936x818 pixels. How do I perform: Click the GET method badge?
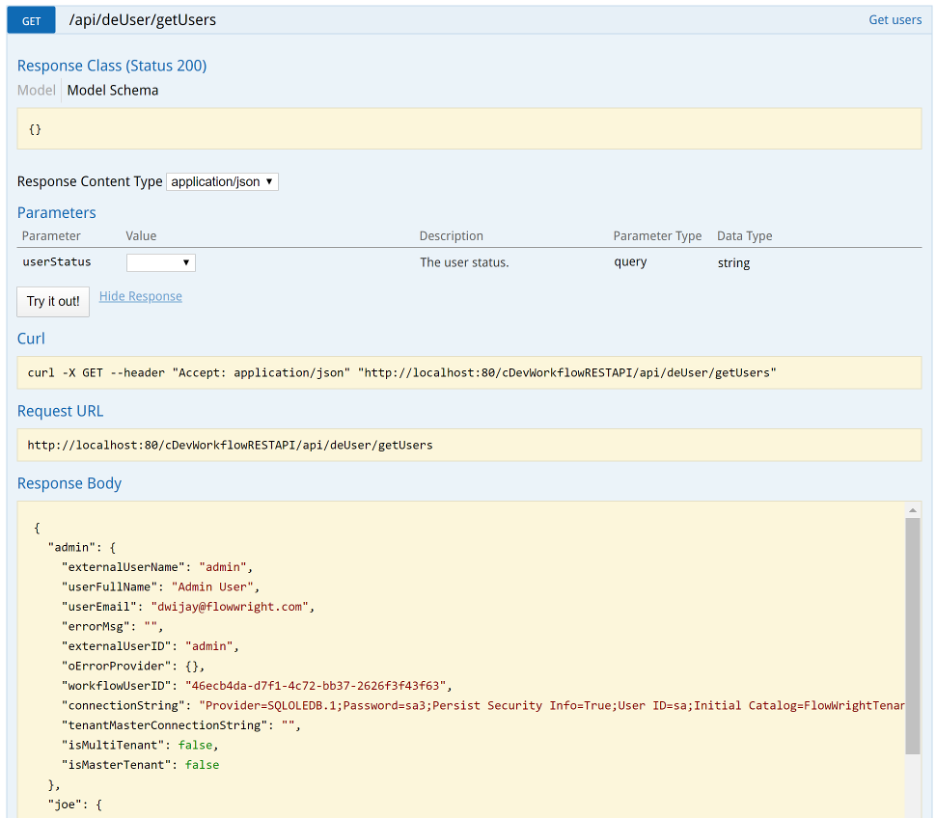(30, 19)
